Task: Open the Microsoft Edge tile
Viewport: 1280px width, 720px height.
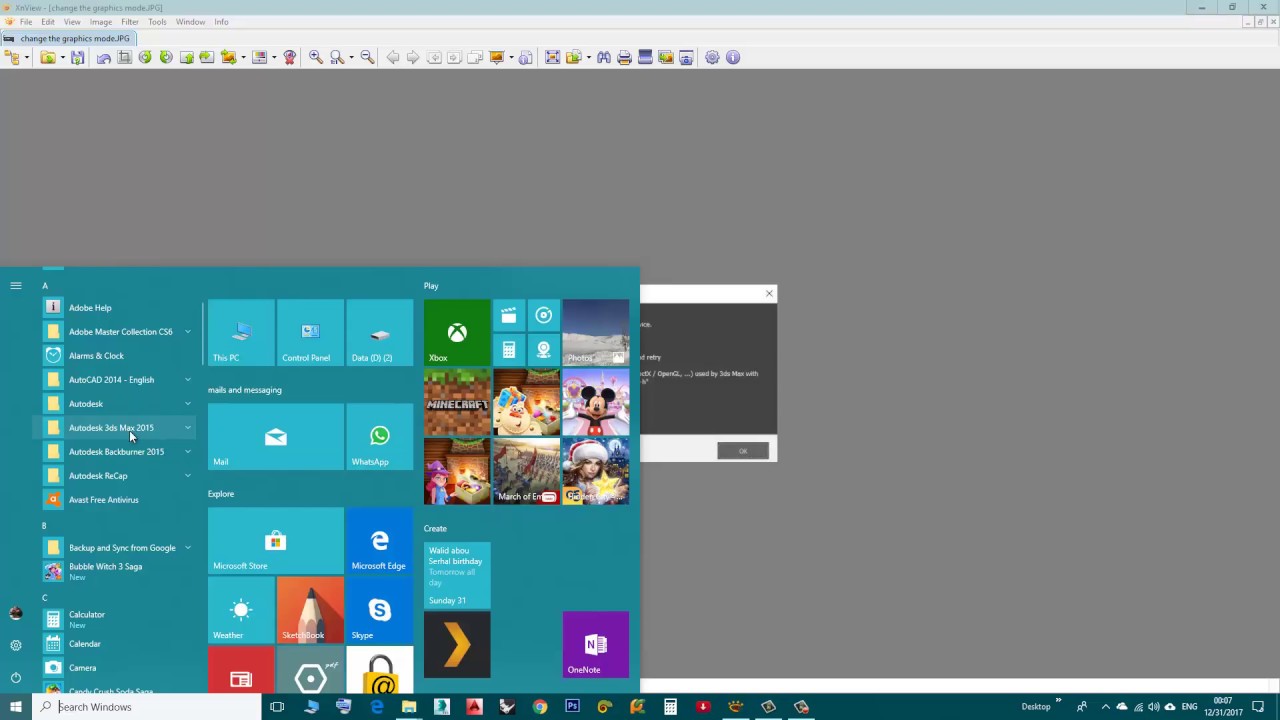Action: click(380, 541)
